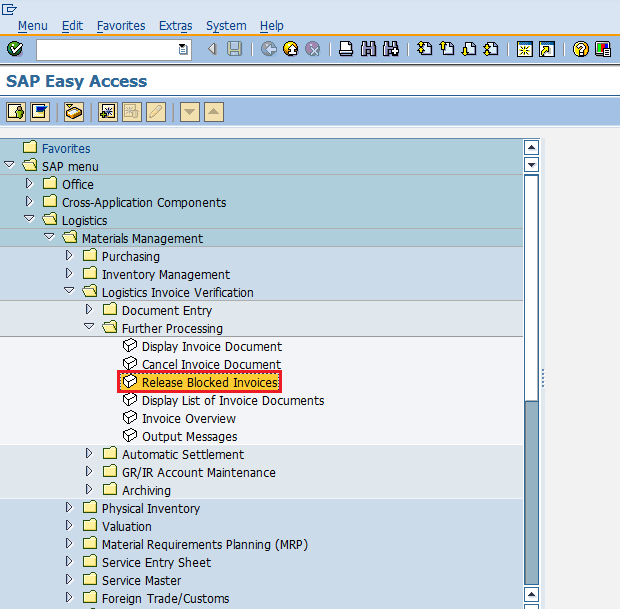Select Release Blocked Invoices transaction
Screen dimensions: 620x609
coord(210,382)
